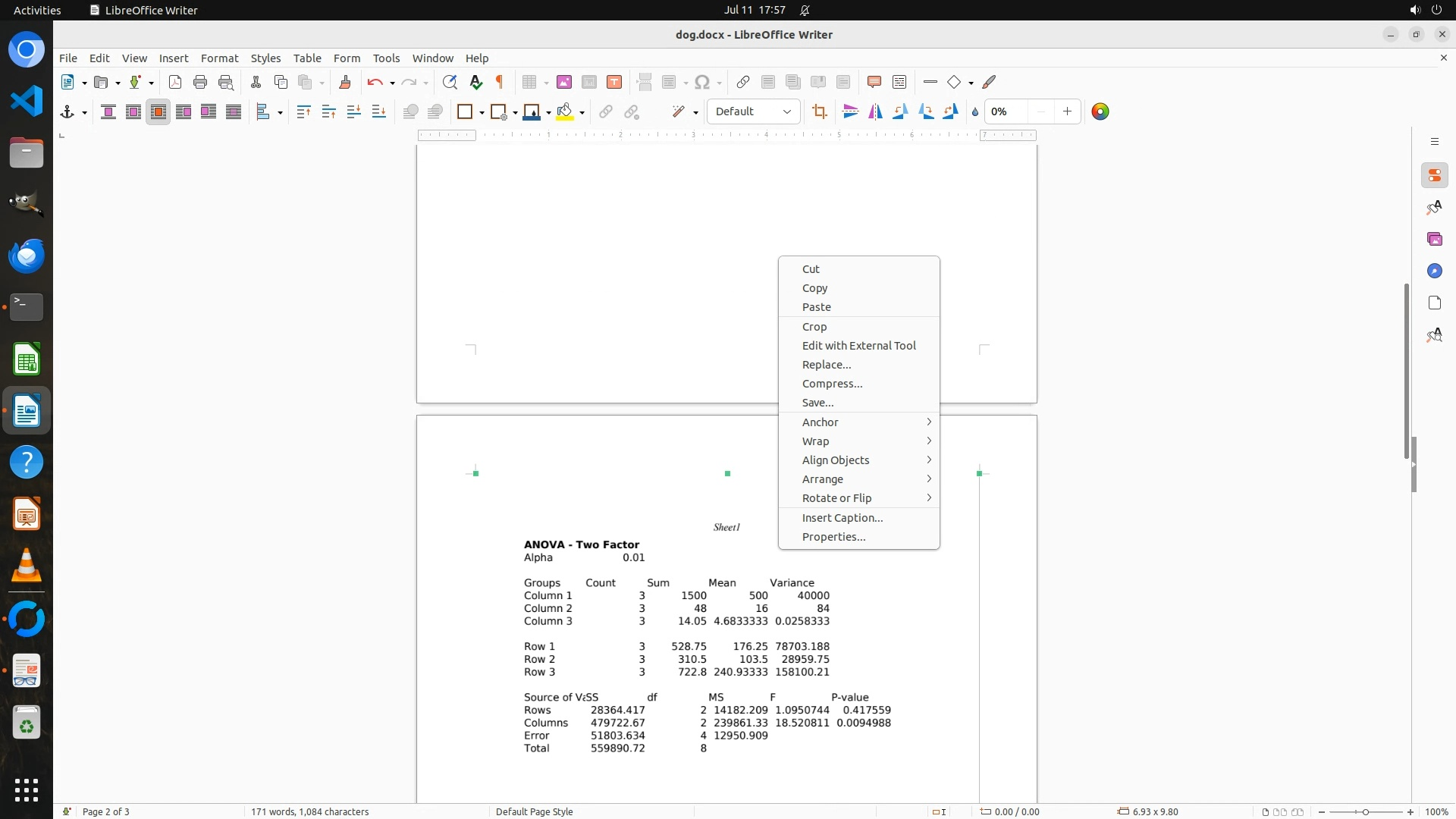Open the Navigator compass icon in sidebar
The height and width of the screenshot is (819, 1456).
(x=1434, y=271)
